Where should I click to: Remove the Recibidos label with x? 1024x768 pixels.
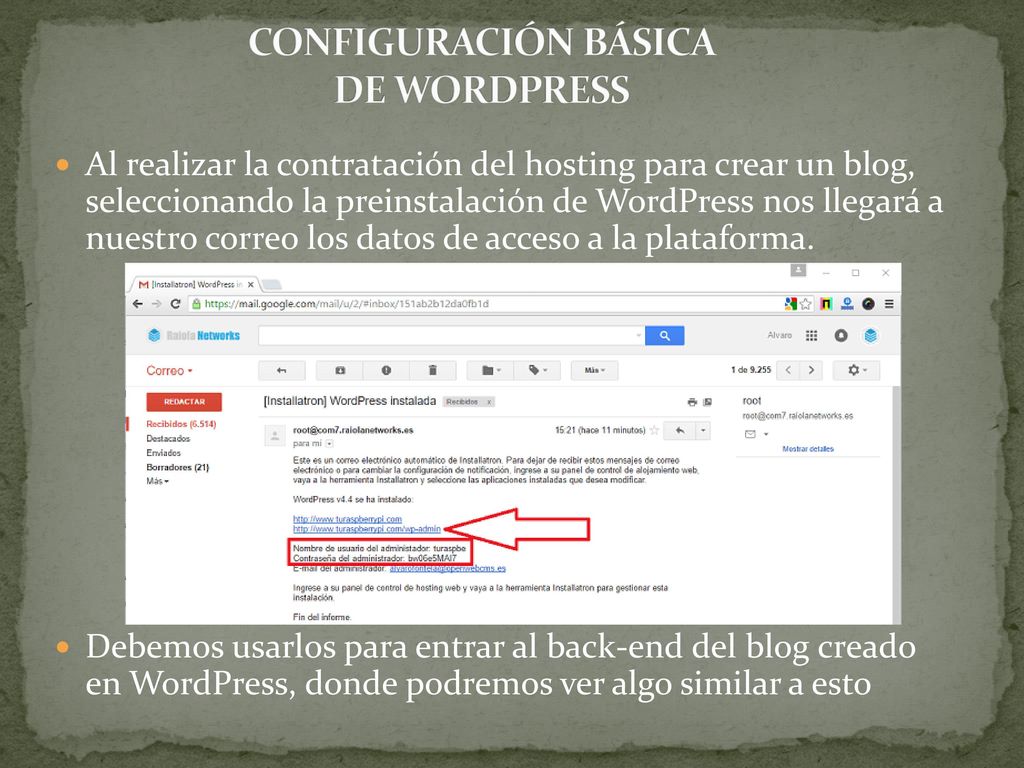point(488,402)
